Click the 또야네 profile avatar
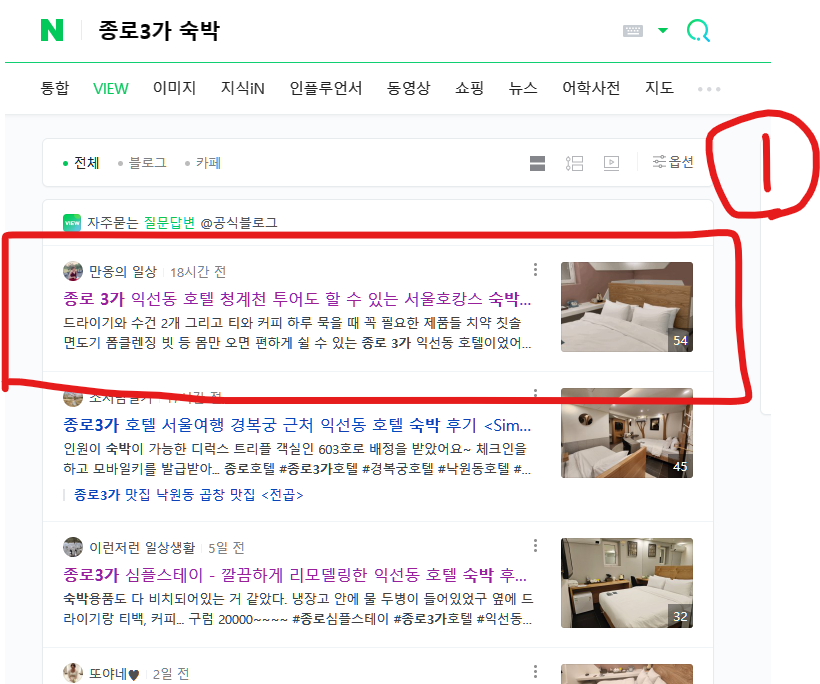The width and height of the screenshot is (820, 684). 73,673
